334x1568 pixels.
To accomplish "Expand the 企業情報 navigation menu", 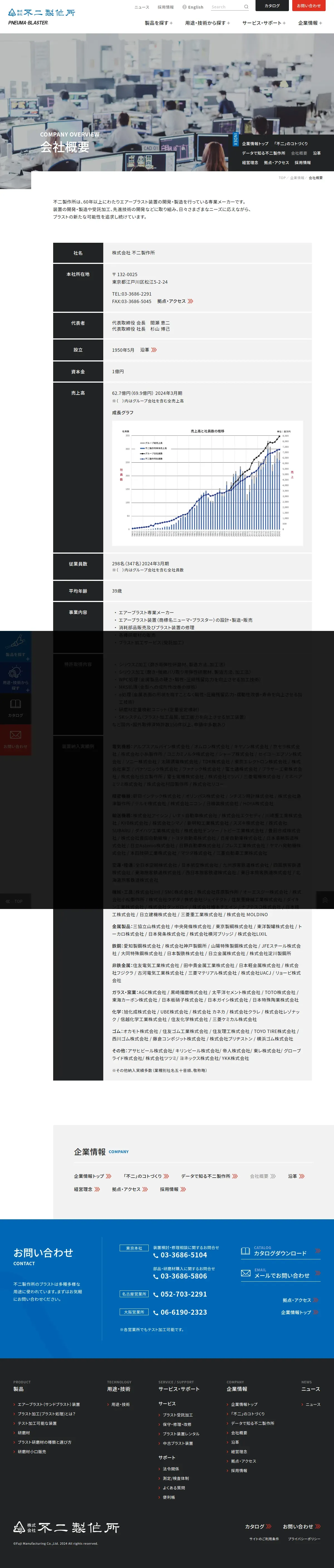I will click(310, 23).
